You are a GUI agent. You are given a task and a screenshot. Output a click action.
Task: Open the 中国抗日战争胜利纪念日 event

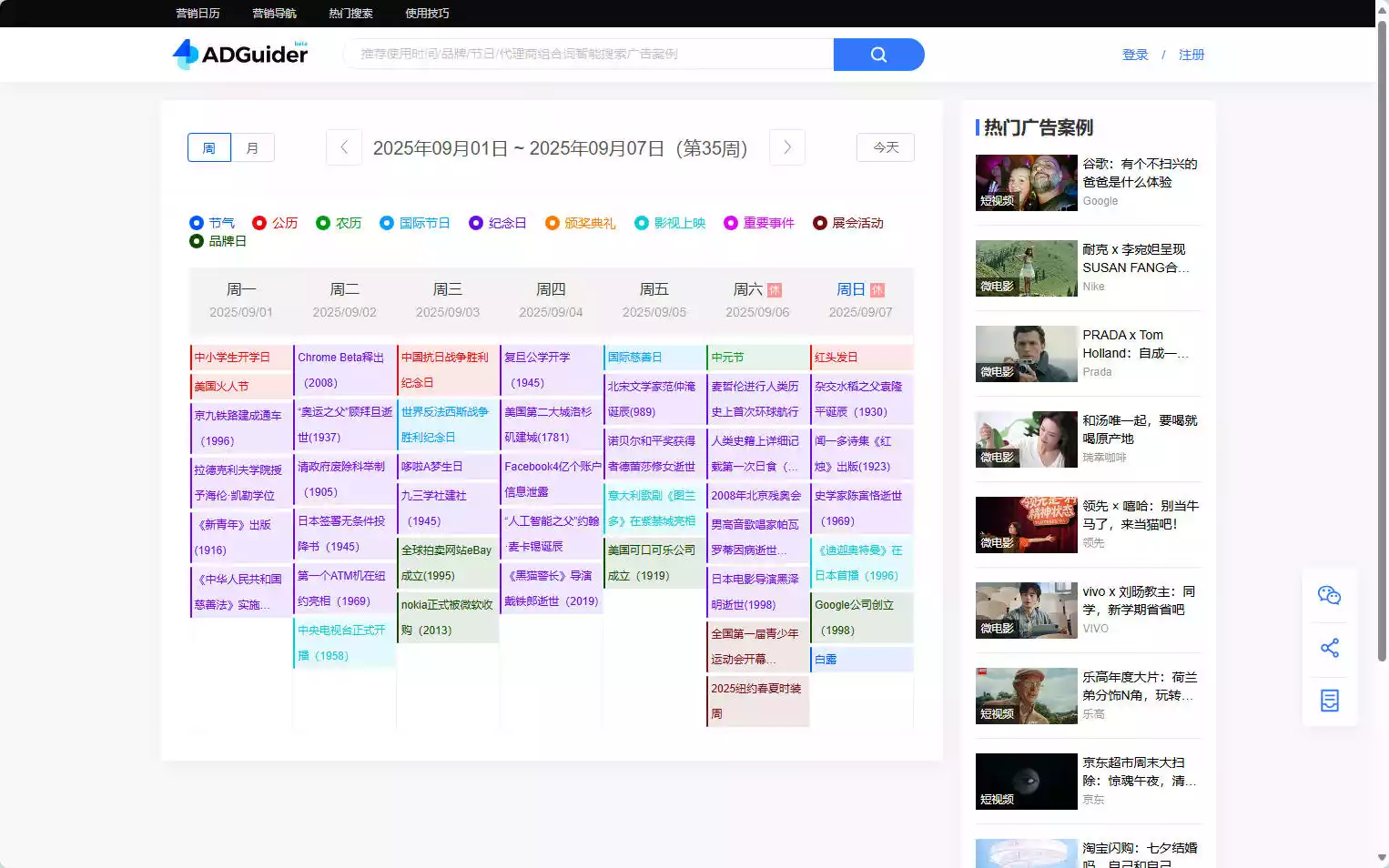coord(448,370)
